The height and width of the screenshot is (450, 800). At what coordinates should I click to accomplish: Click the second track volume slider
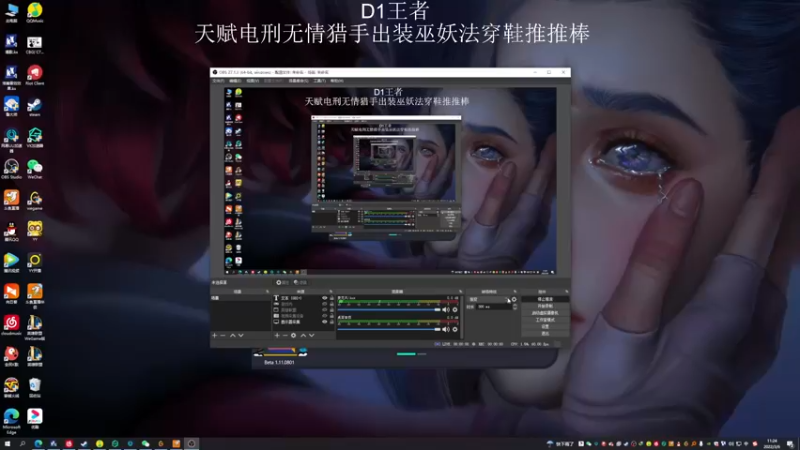tap(389, 330)
